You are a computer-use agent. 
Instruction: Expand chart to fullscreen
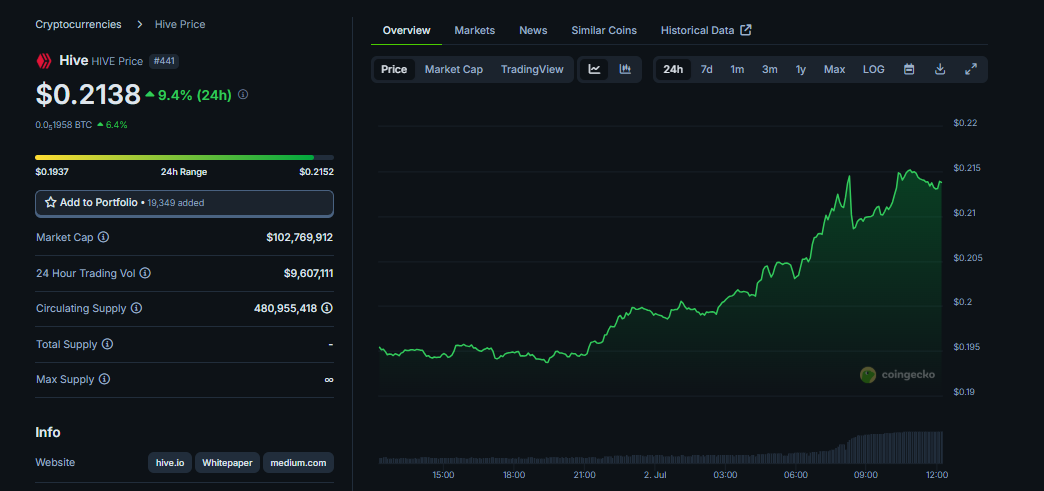(x=970, y=69)
